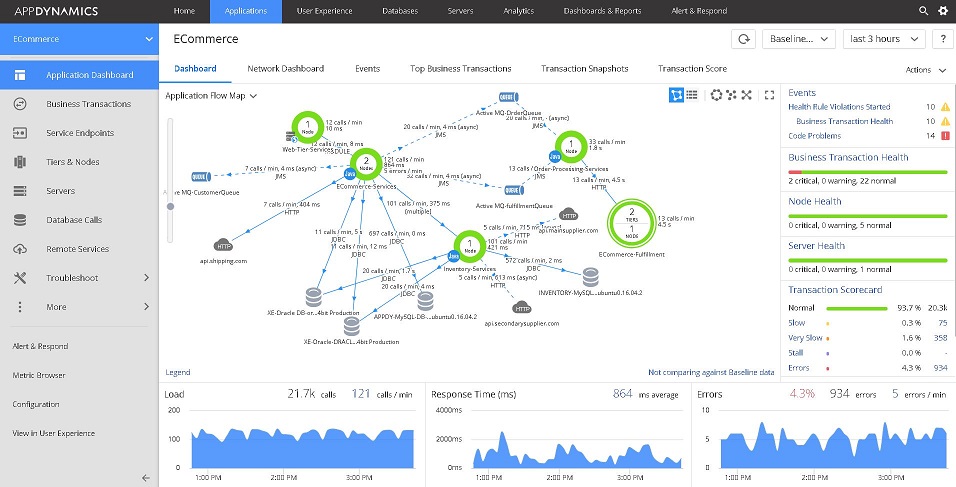Open the Legend link
Screen dimensions: 956x487
[x=178, y=372]
